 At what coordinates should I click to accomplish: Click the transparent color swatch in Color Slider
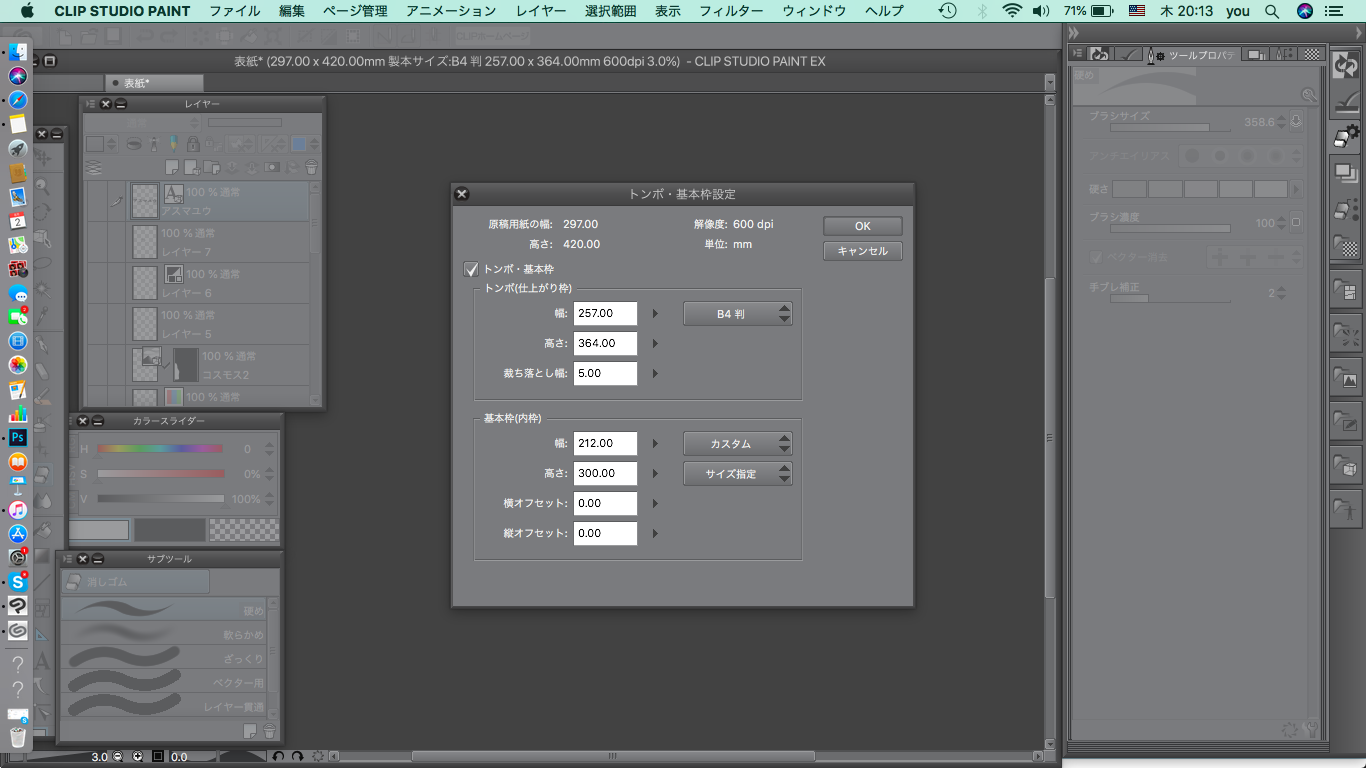244,530
